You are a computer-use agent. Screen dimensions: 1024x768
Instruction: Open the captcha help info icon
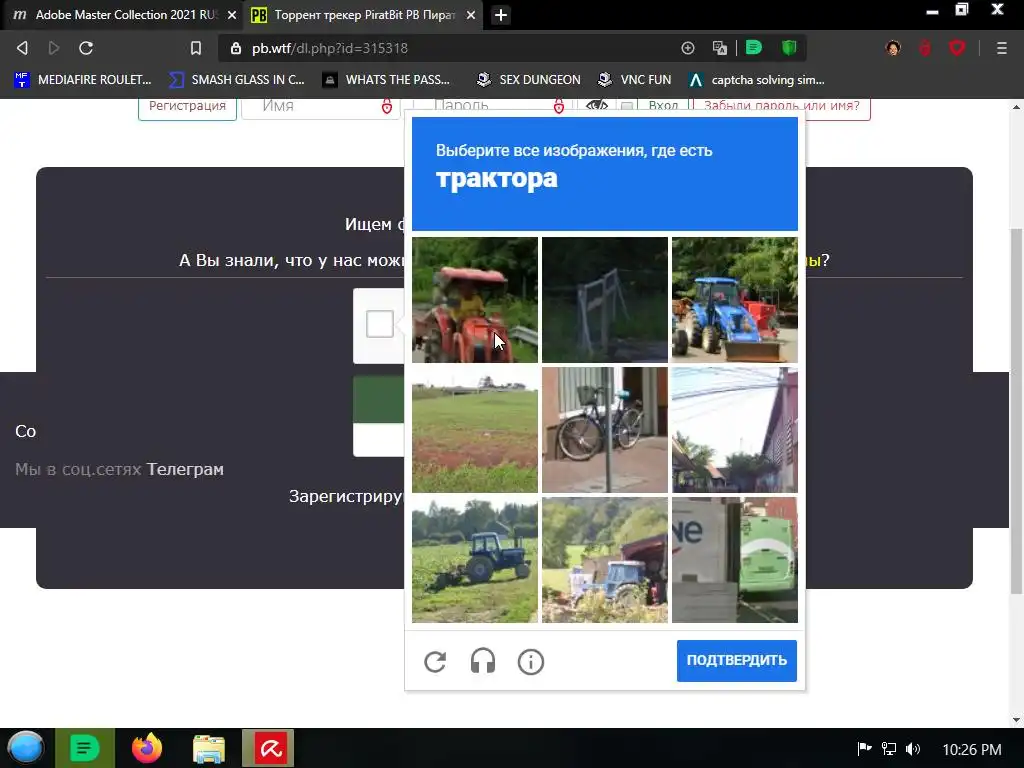[x=530, y=662]
